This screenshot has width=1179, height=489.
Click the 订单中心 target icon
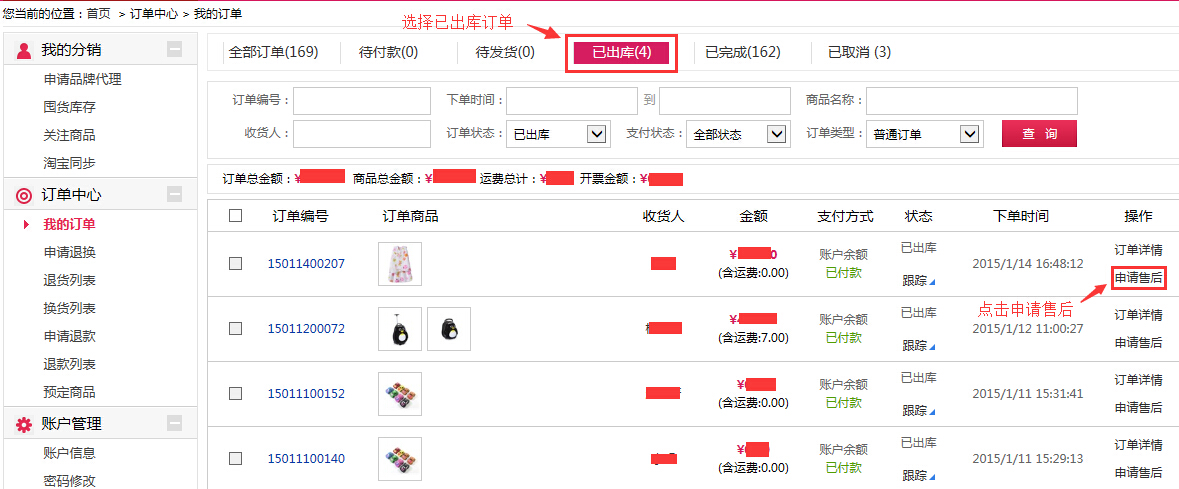click(x=24, y=195)
